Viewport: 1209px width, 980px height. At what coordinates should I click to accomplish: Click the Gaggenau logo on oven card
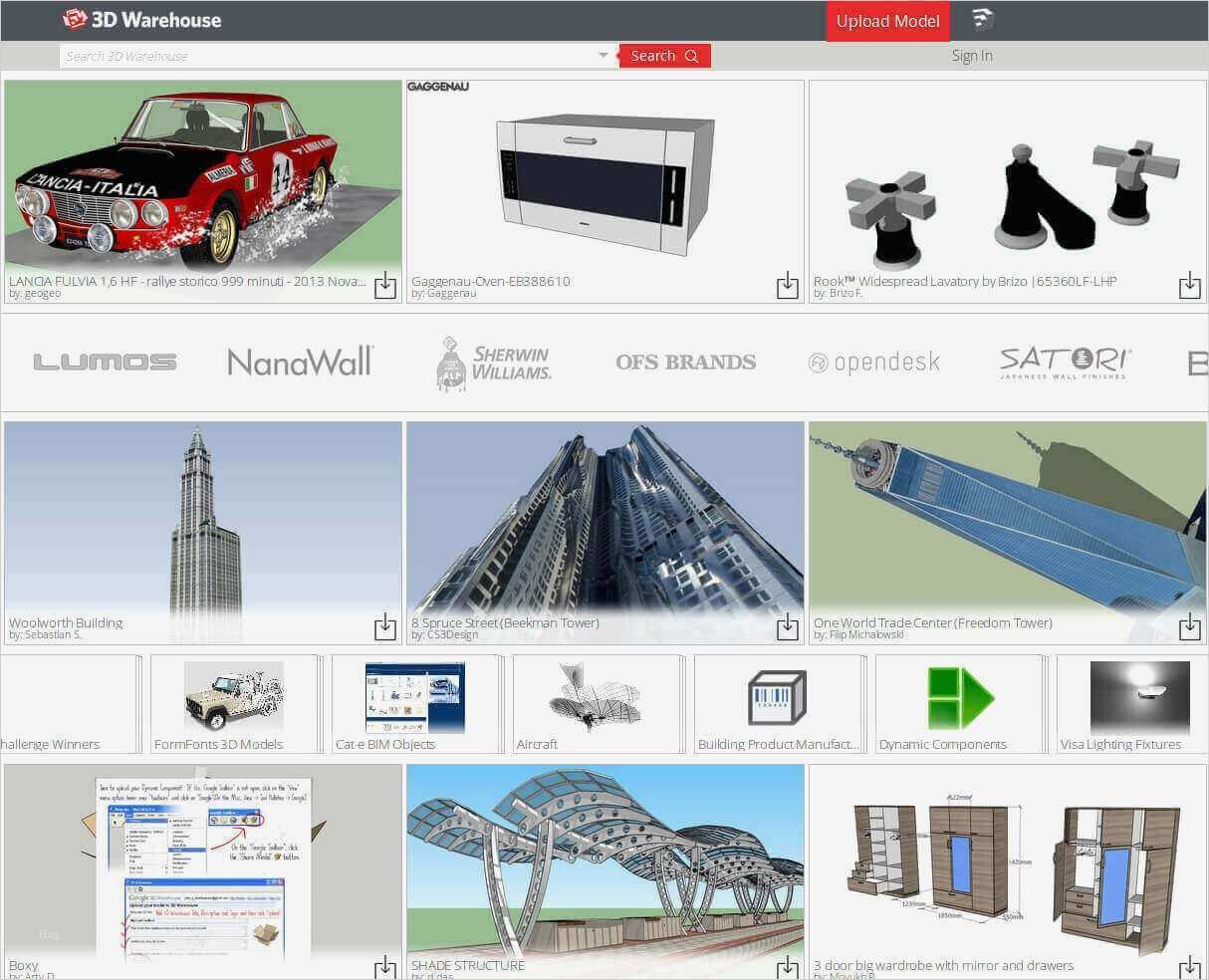pos(438,87)
